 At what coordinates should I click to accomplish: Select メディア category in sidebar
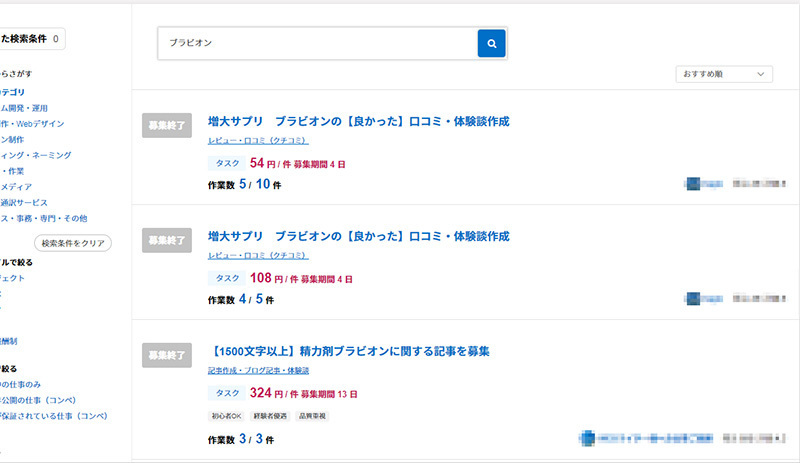coord(16,187)
